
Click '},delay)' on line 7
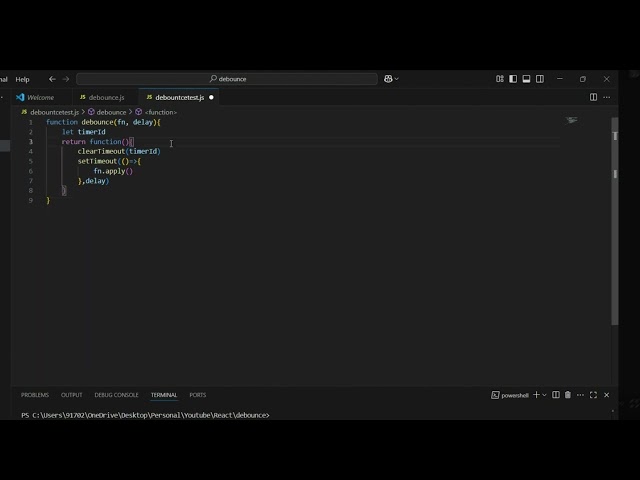(93, 181)
